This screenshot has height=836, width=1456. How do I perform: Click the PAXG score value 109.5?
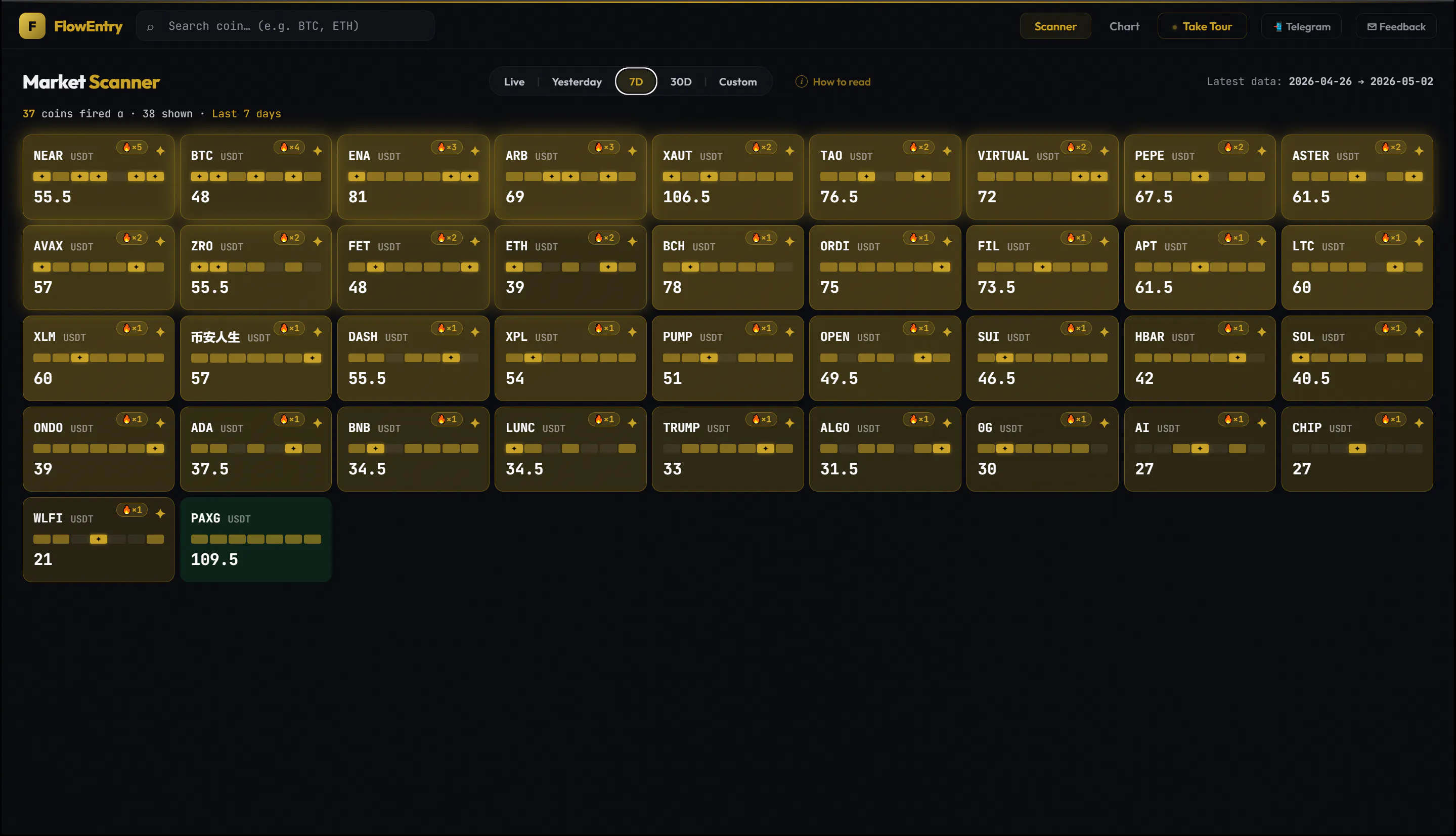[214, 560]
